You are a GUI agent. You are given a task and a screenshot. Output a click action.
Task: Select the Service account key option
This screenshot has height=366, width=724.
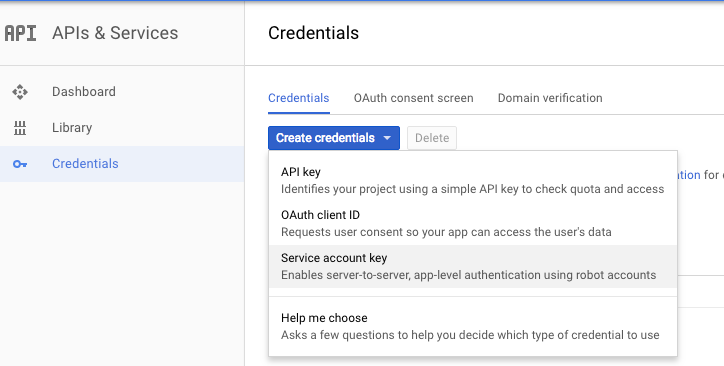point(473,266)
